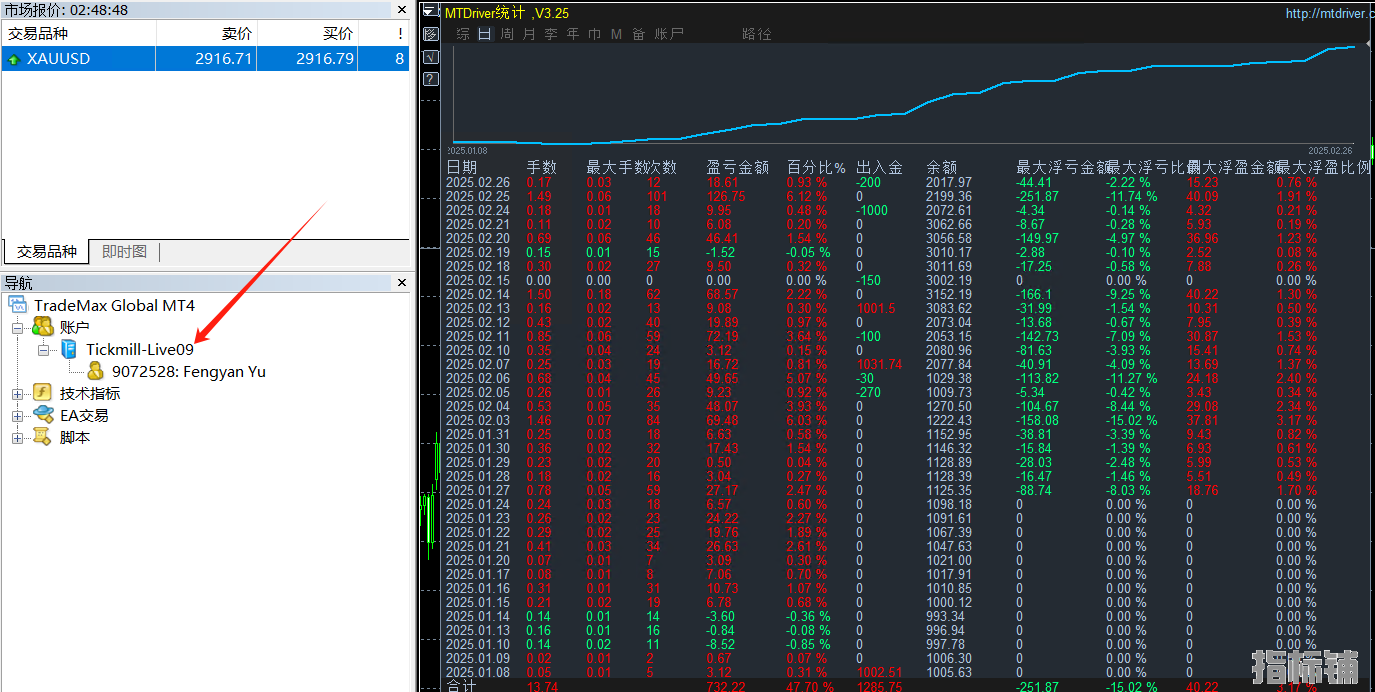Image resolution: width=1375 pixels, height=692 pixels.
Task: Select the 周 weekly tab in MTDriver
Action: coord(507,34)
